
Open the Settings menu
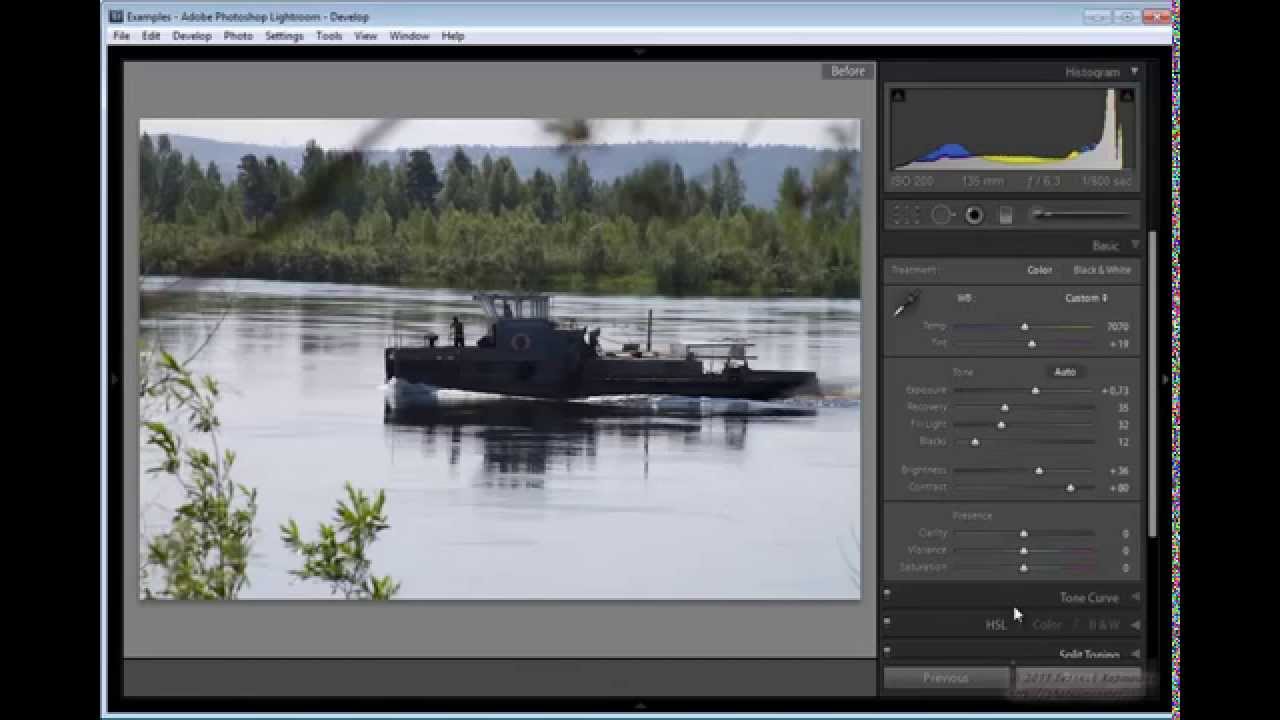click(284, 36)
